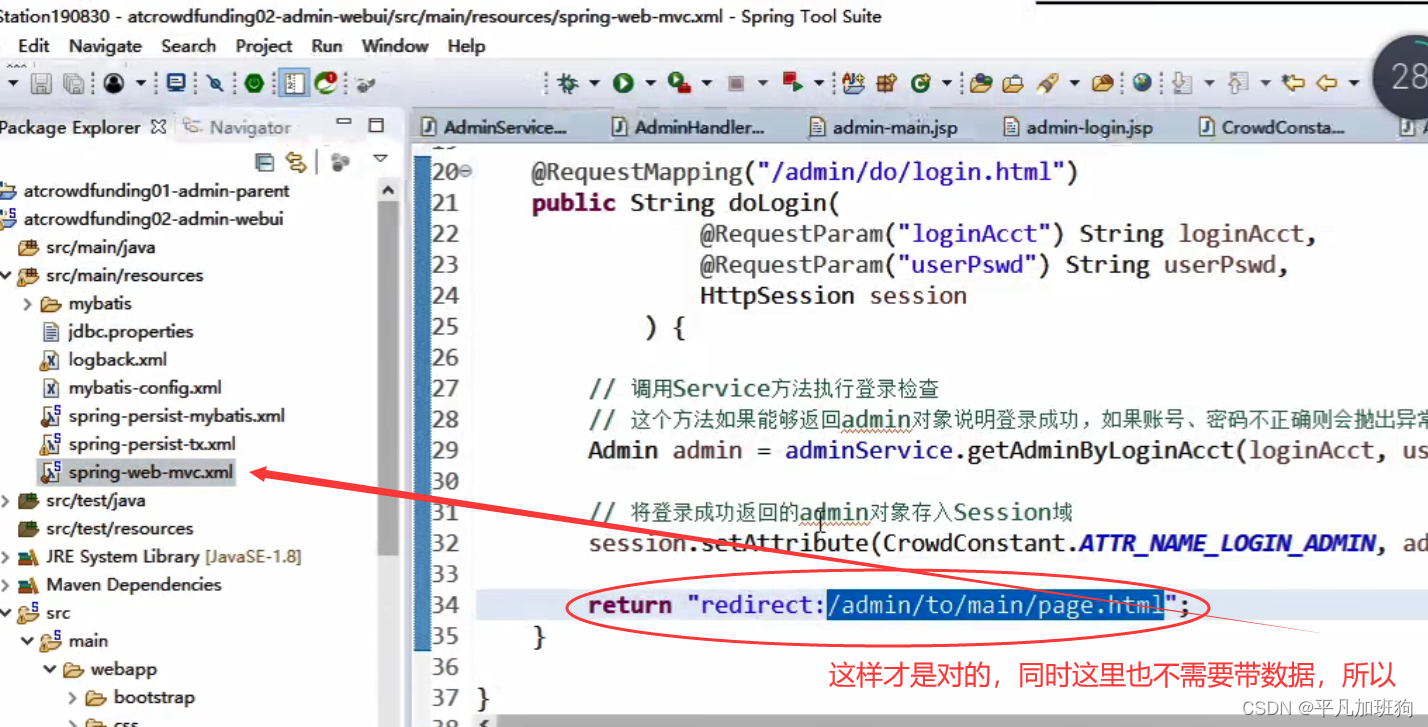Open the Project menu
1428x727 pixels.
coord(264,46)
